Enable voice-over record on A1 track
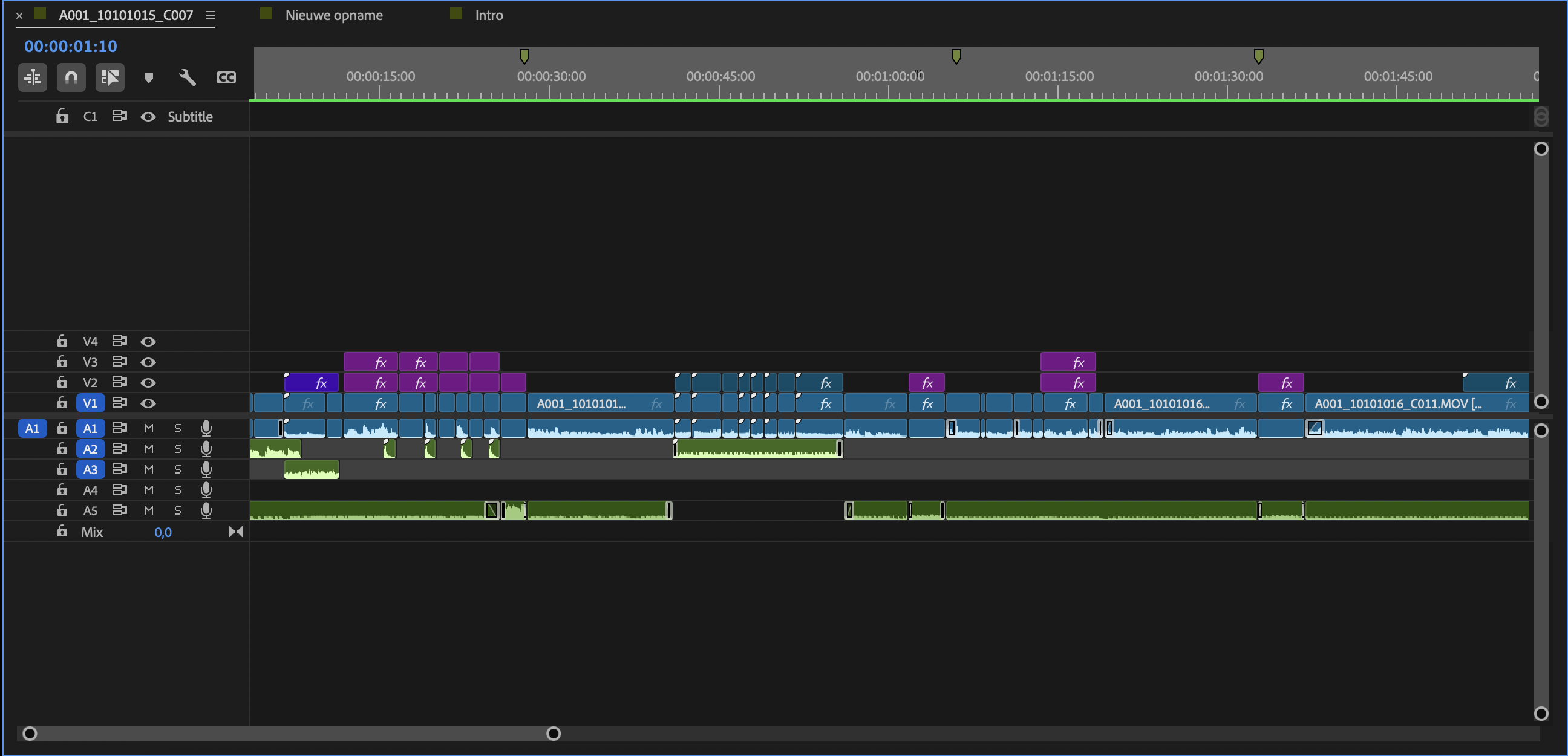This screenshot has height=756, width=1568. point(206,428)
